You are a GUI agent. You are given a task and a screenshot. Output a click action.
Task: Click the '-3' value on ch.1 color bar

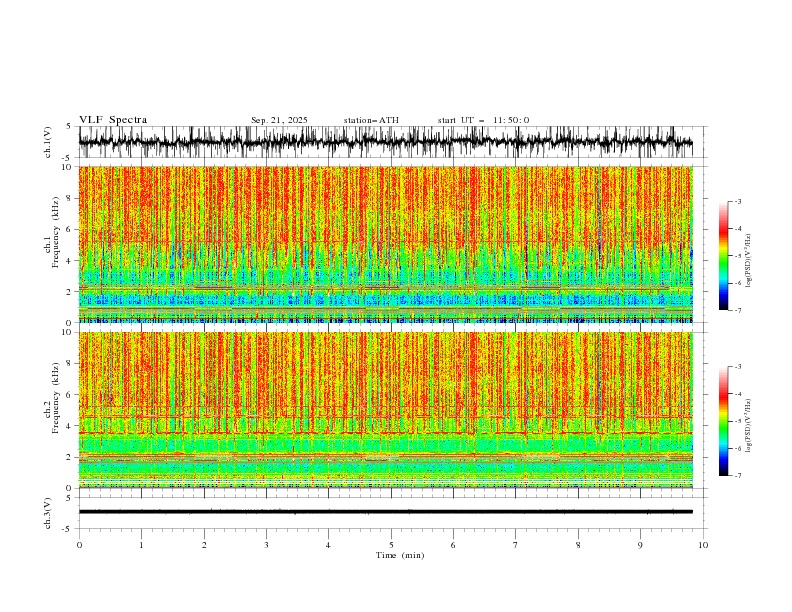[x=737, y=201]
